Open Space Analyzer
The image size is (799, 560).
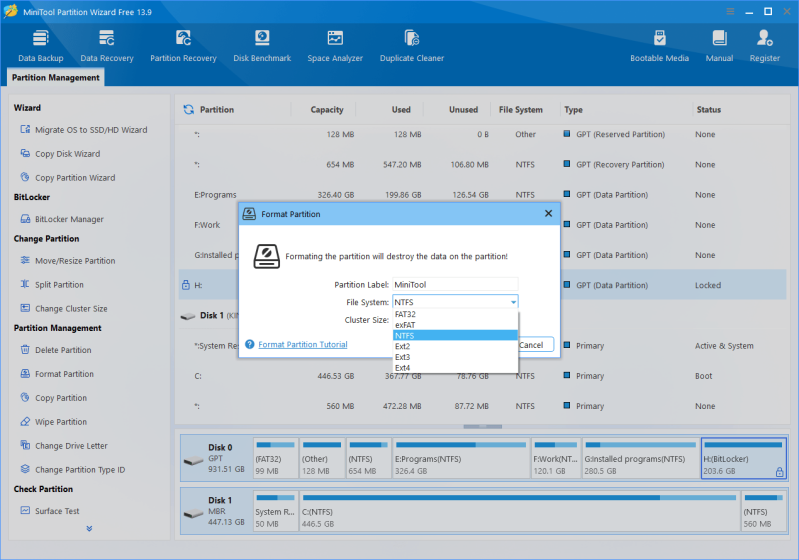point(335,46)
